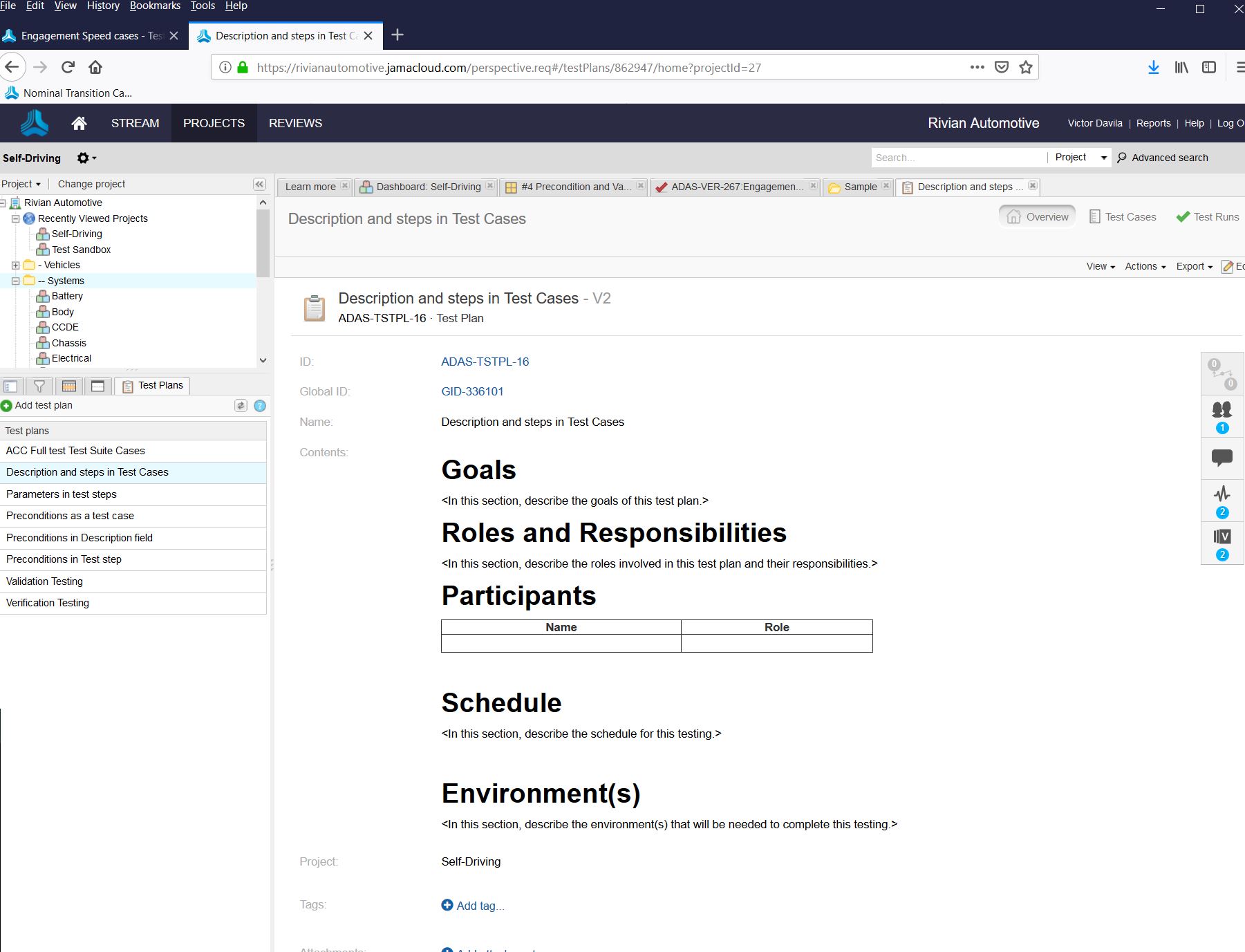Close the Engagement Speed cases browser tab

pyautogui.click(x=174, y=36)
